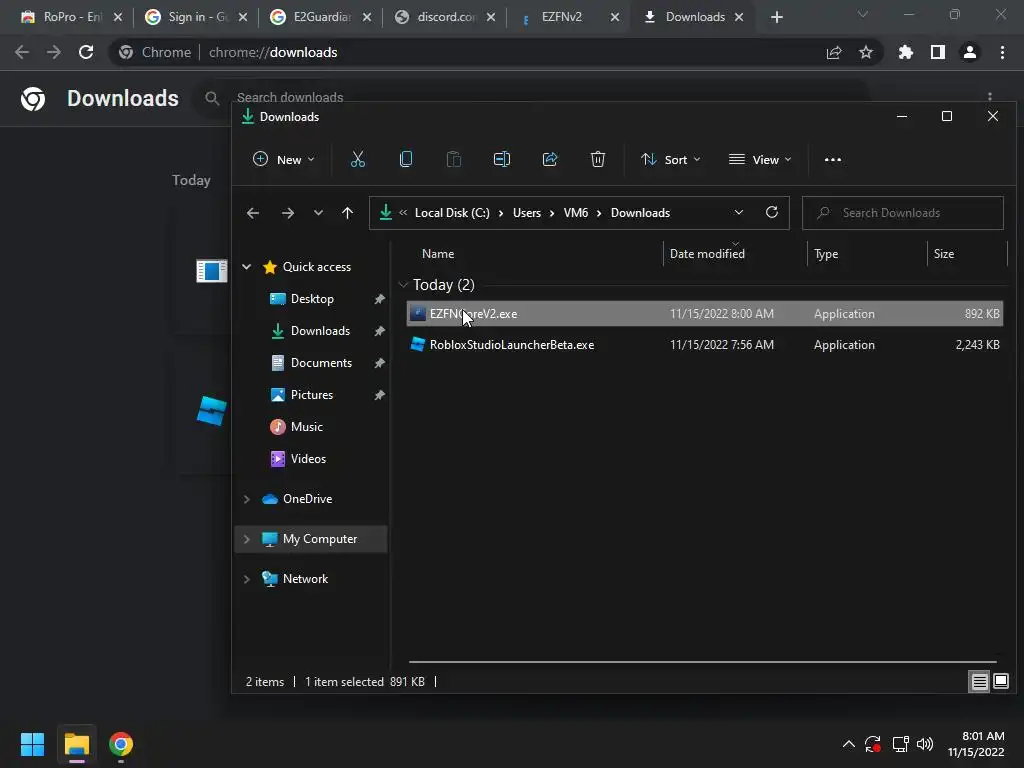This screenshot has width=1024, height=768.
Task: Sort by the Size column header
Action: [944, 254]
